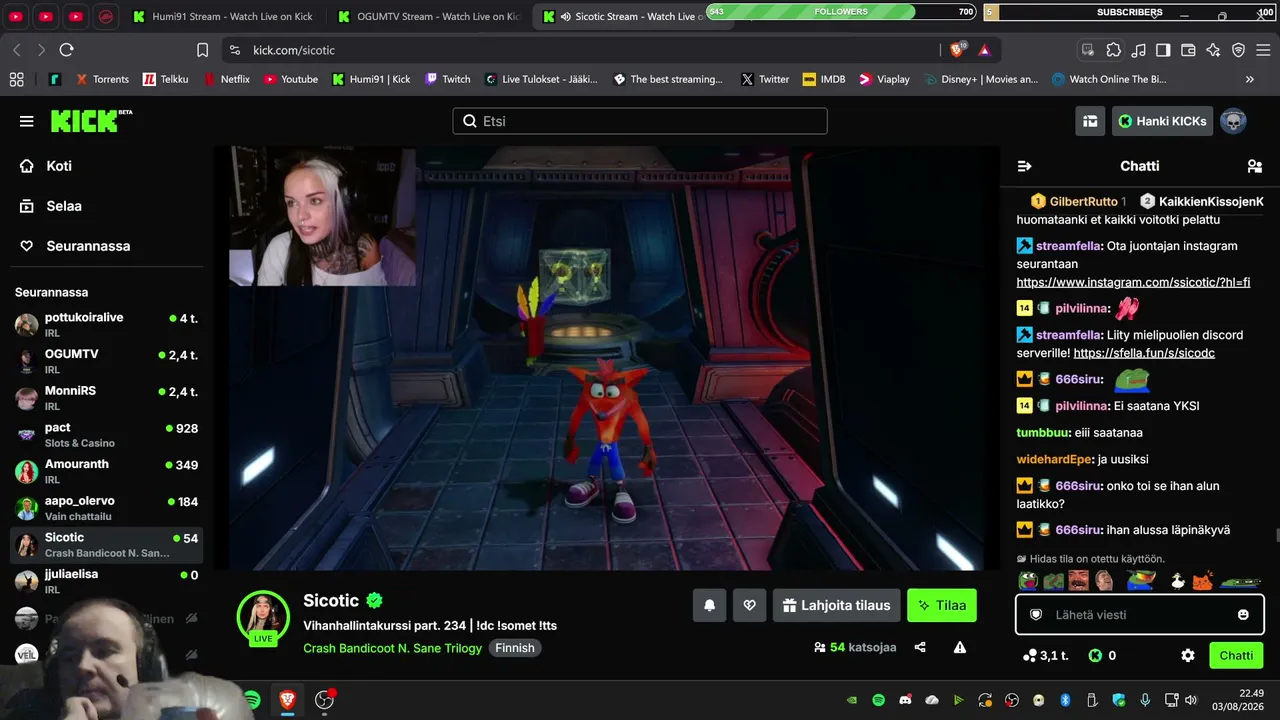Toggle the browser sidebar panel
1280x720 pixels.
1163,50
